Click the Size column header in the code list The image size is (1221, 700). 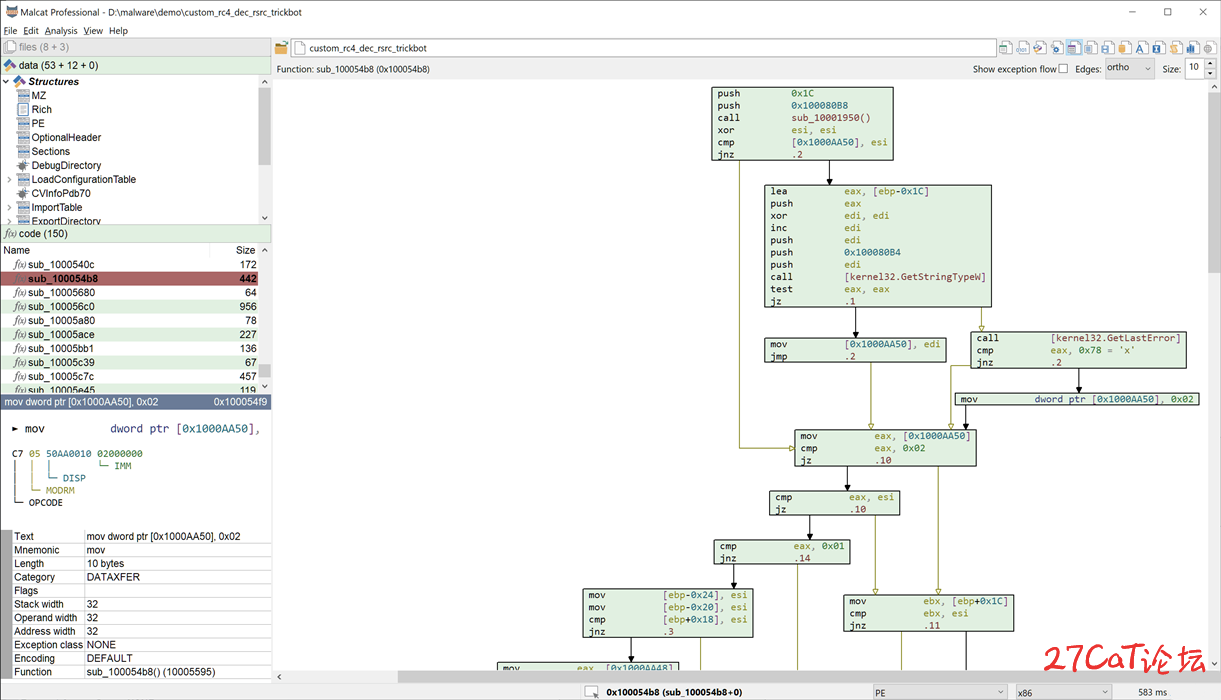[x=245, y=250]
